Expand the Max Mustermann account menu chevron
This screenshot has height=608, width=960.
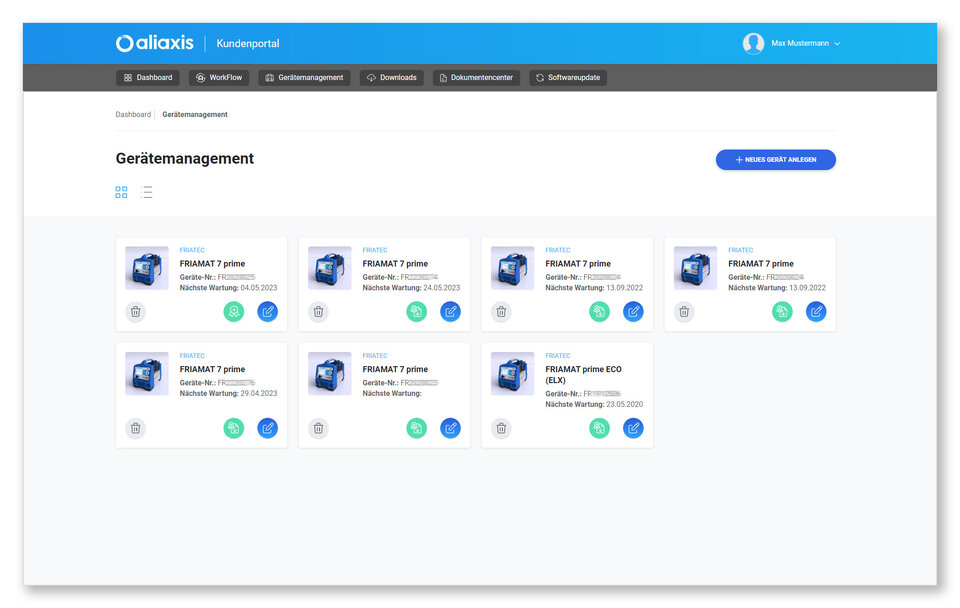[x=837, y=43]
